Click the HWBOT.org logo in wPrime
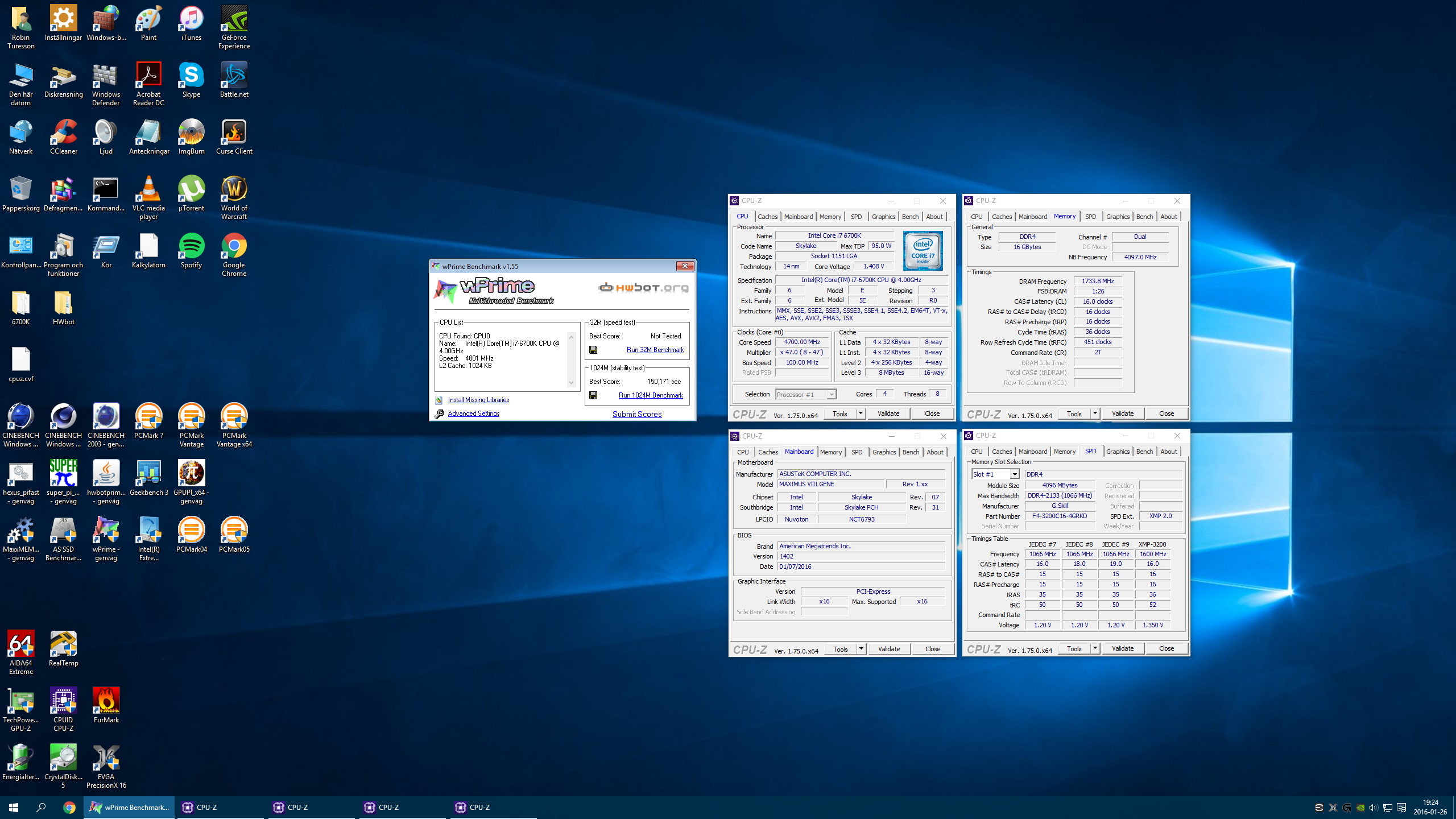 coord(643,287)
